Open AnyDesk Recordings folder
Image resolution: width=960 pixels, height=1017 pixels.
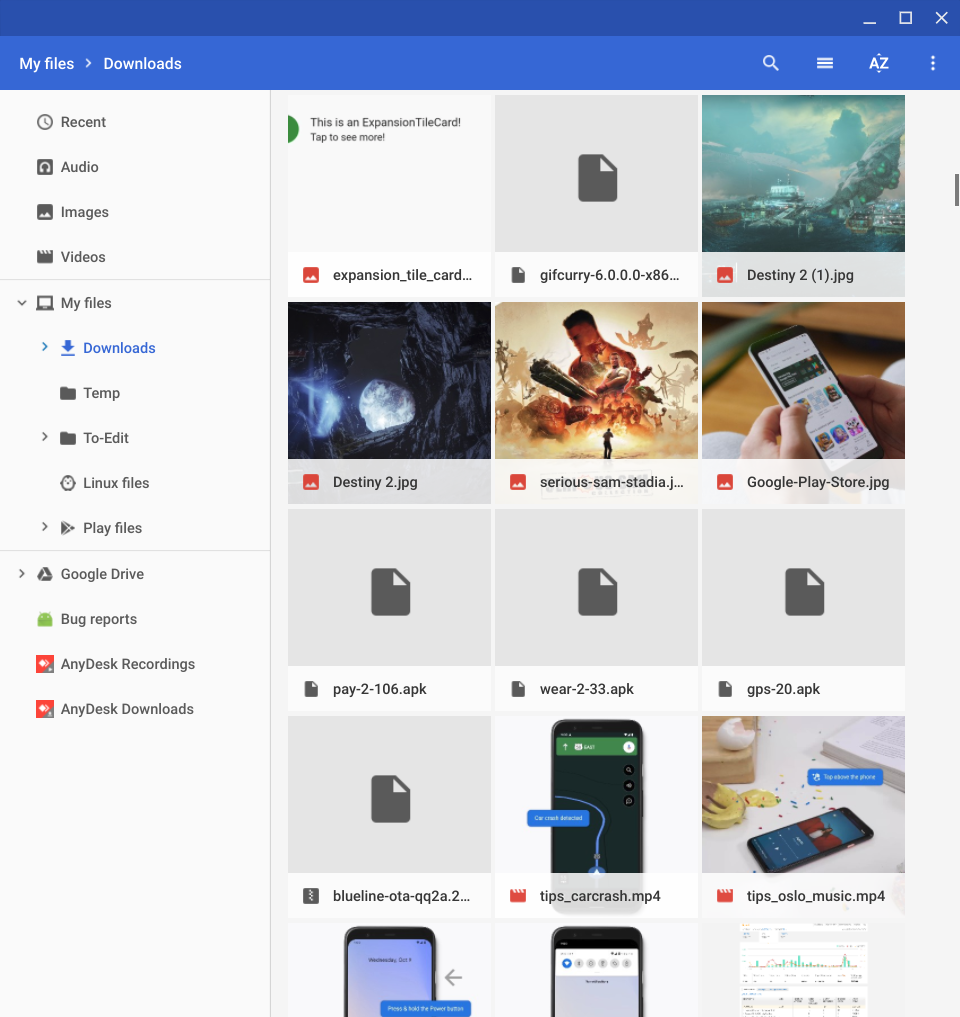pyautogui.click(x=128, y=663)
